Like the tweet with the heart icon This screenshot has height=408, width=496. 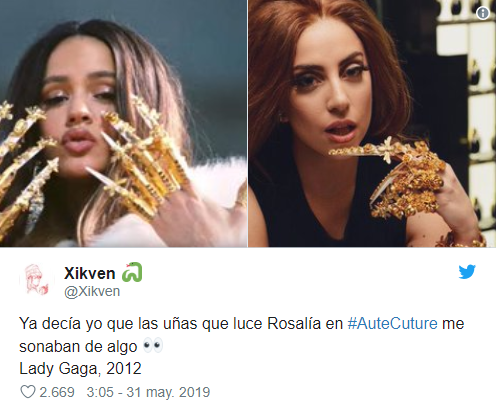28,392
